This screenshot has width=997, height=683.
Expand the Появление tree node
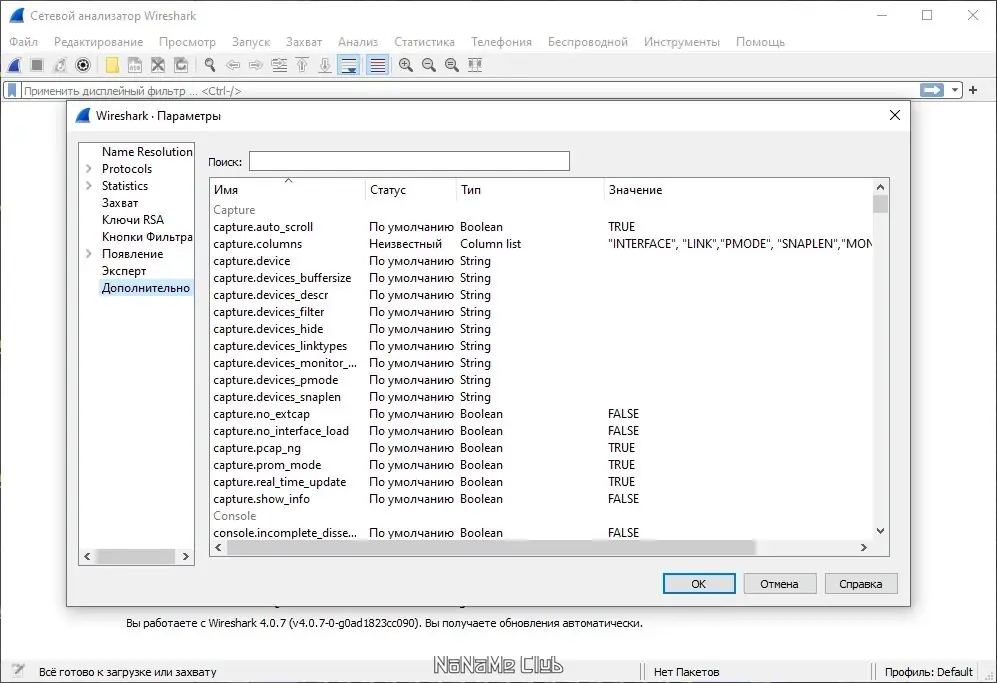pyautogui.click(x=88, y=254)
